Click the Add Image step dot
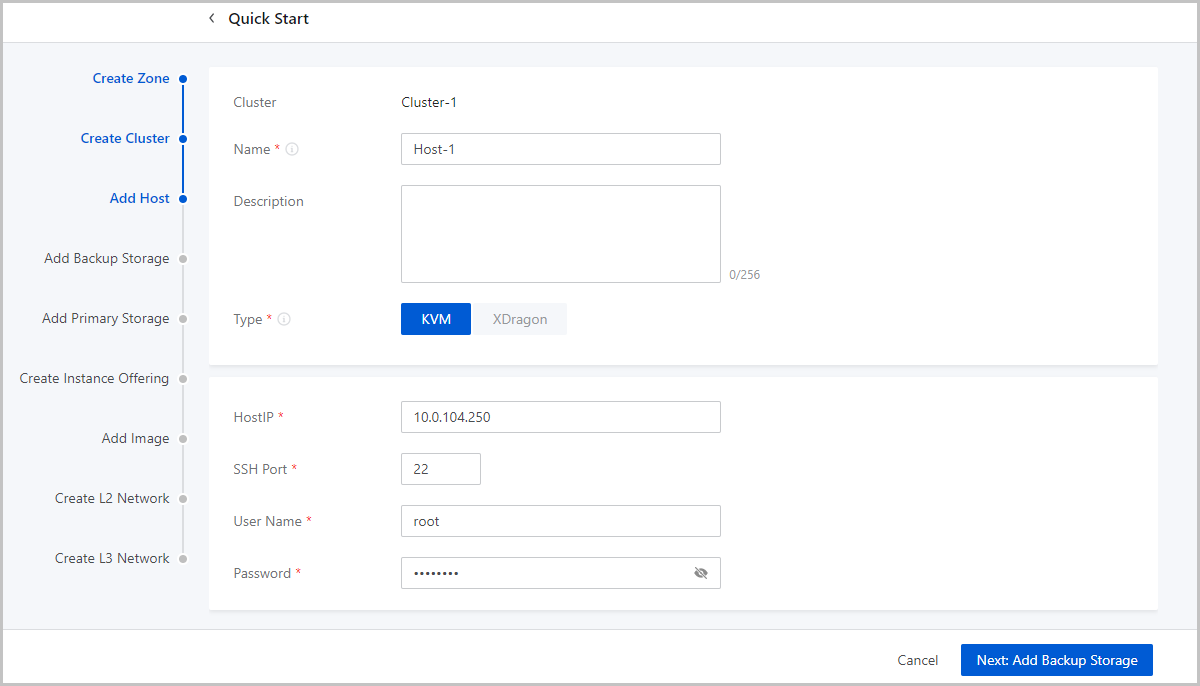 [x=183, y=439]
